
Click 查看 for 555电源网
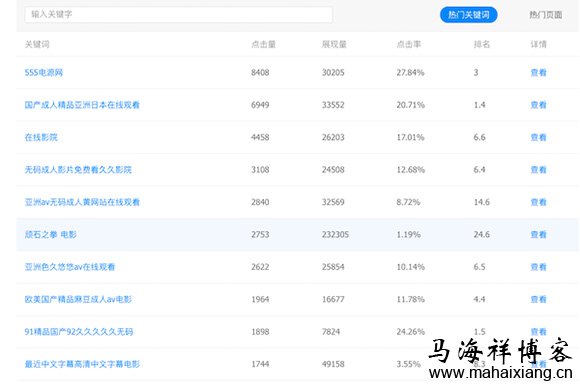pyautogui.click(x=538, y=73)
